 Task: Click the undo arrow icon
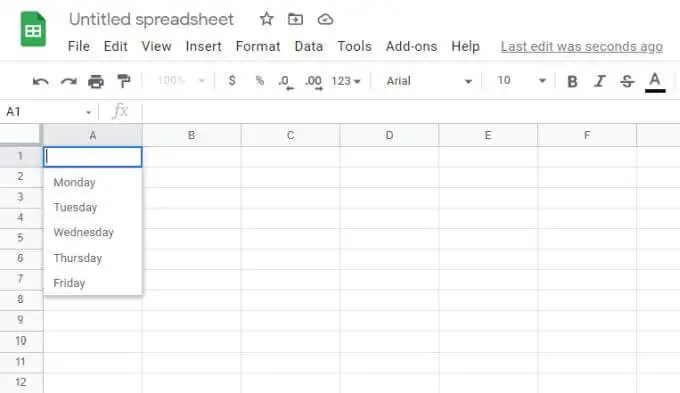click(x=41, y=81)
